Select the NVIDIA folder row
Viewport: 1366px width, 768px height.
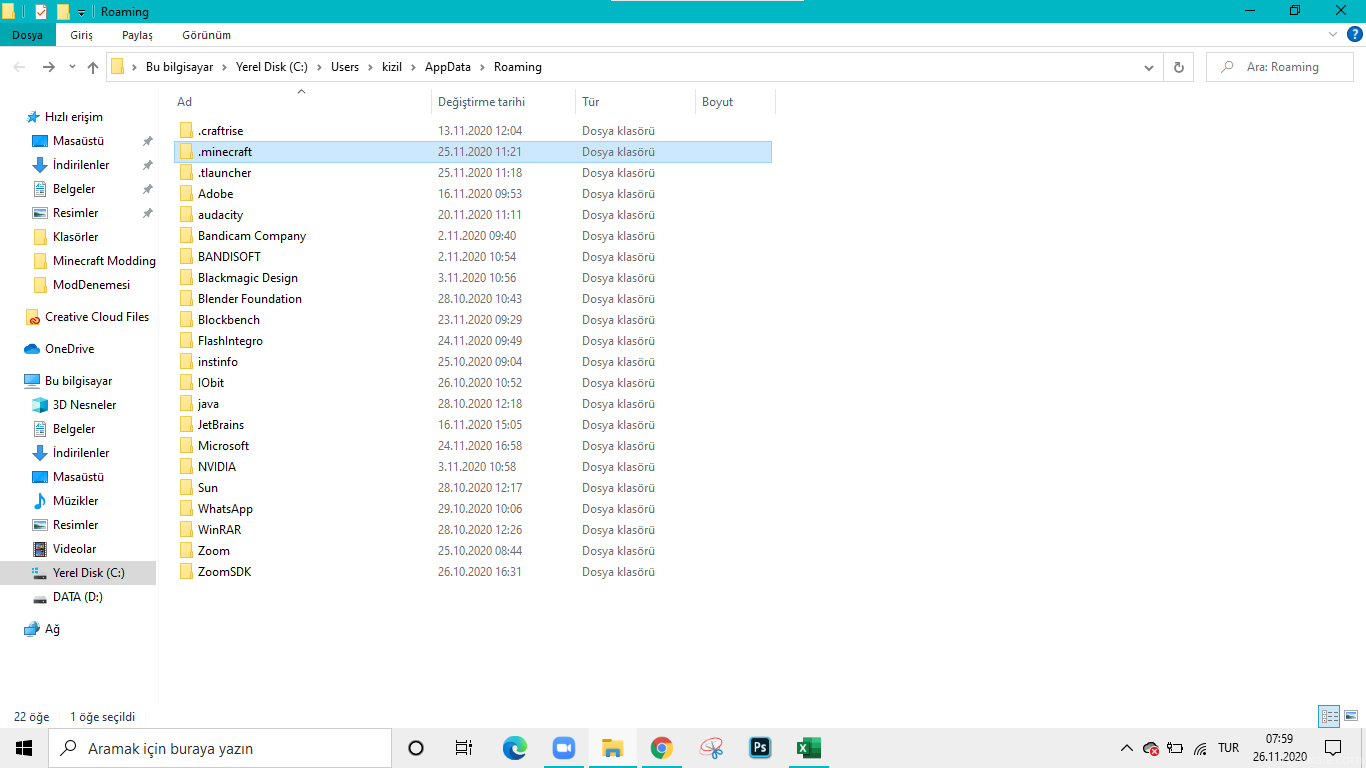(x=473, y=467)
